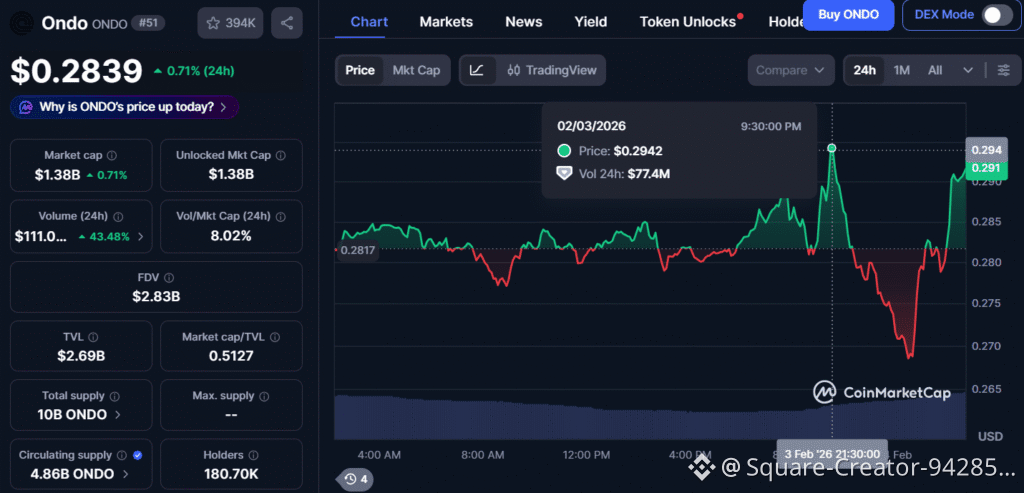Viewport: 1024px width, 493px height.
Task: Open the Markets tab
Action: point(446,21)
